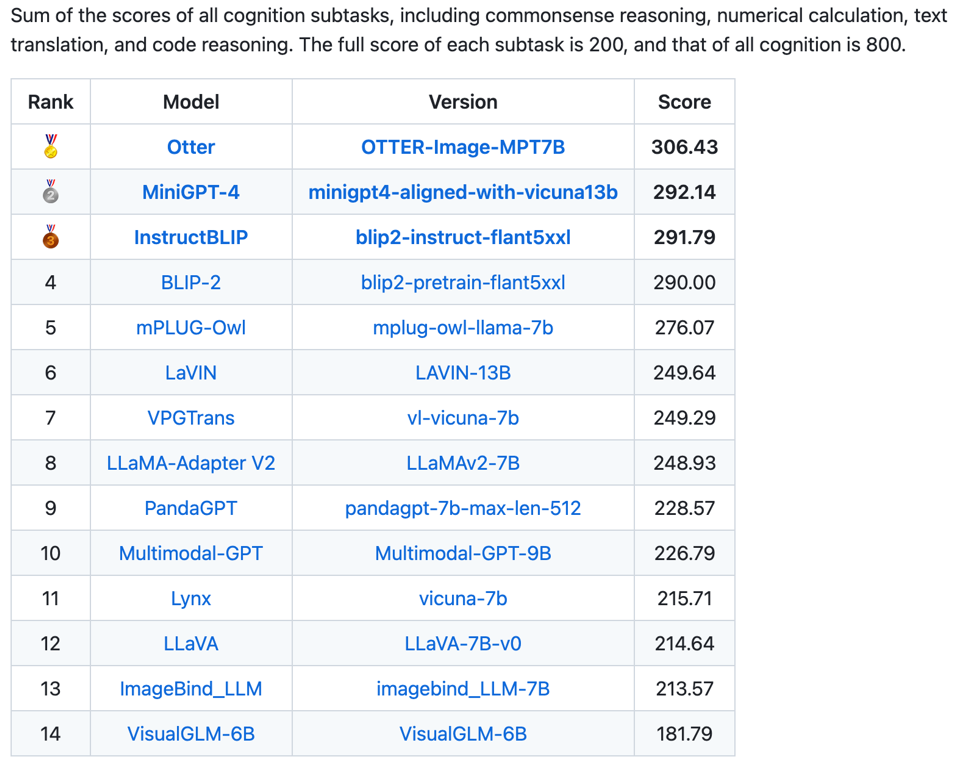Select the score 215.71

(x=684, y=598)
